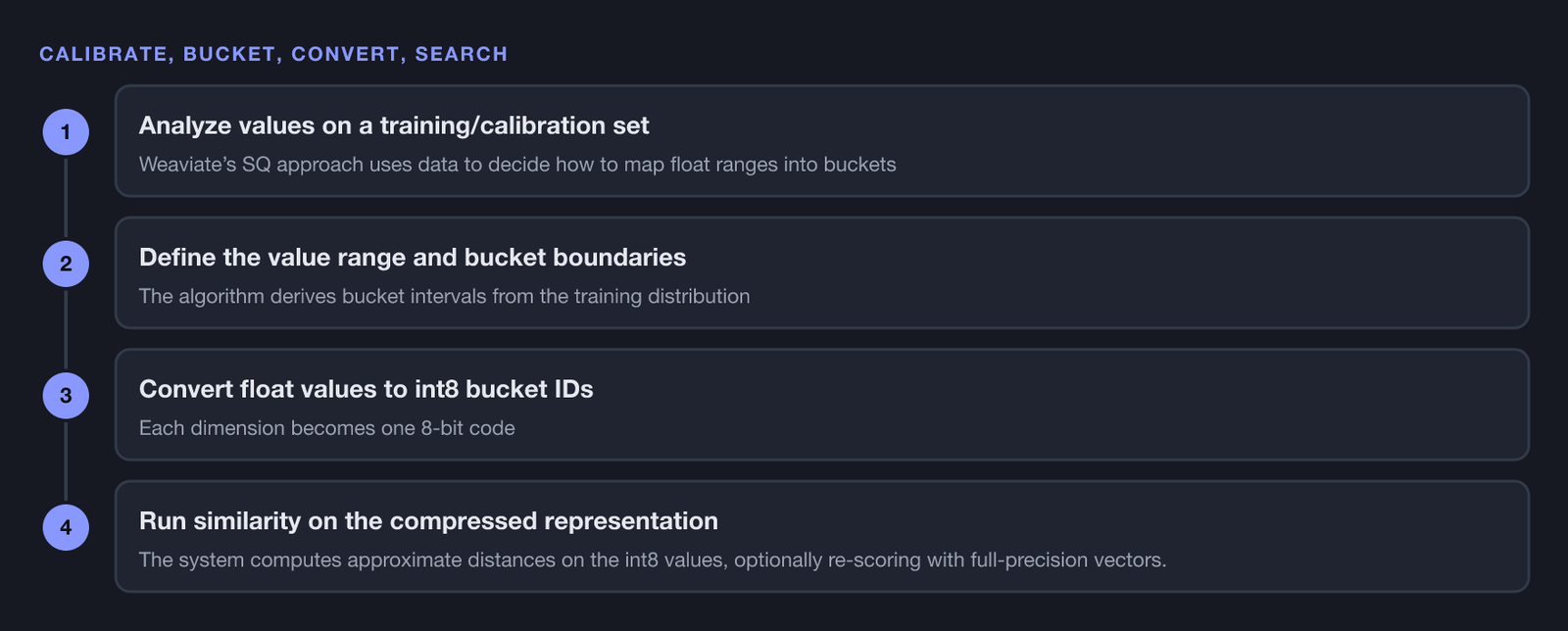Click the step 4 number circle
The image size is (1568, 631).
66,527
